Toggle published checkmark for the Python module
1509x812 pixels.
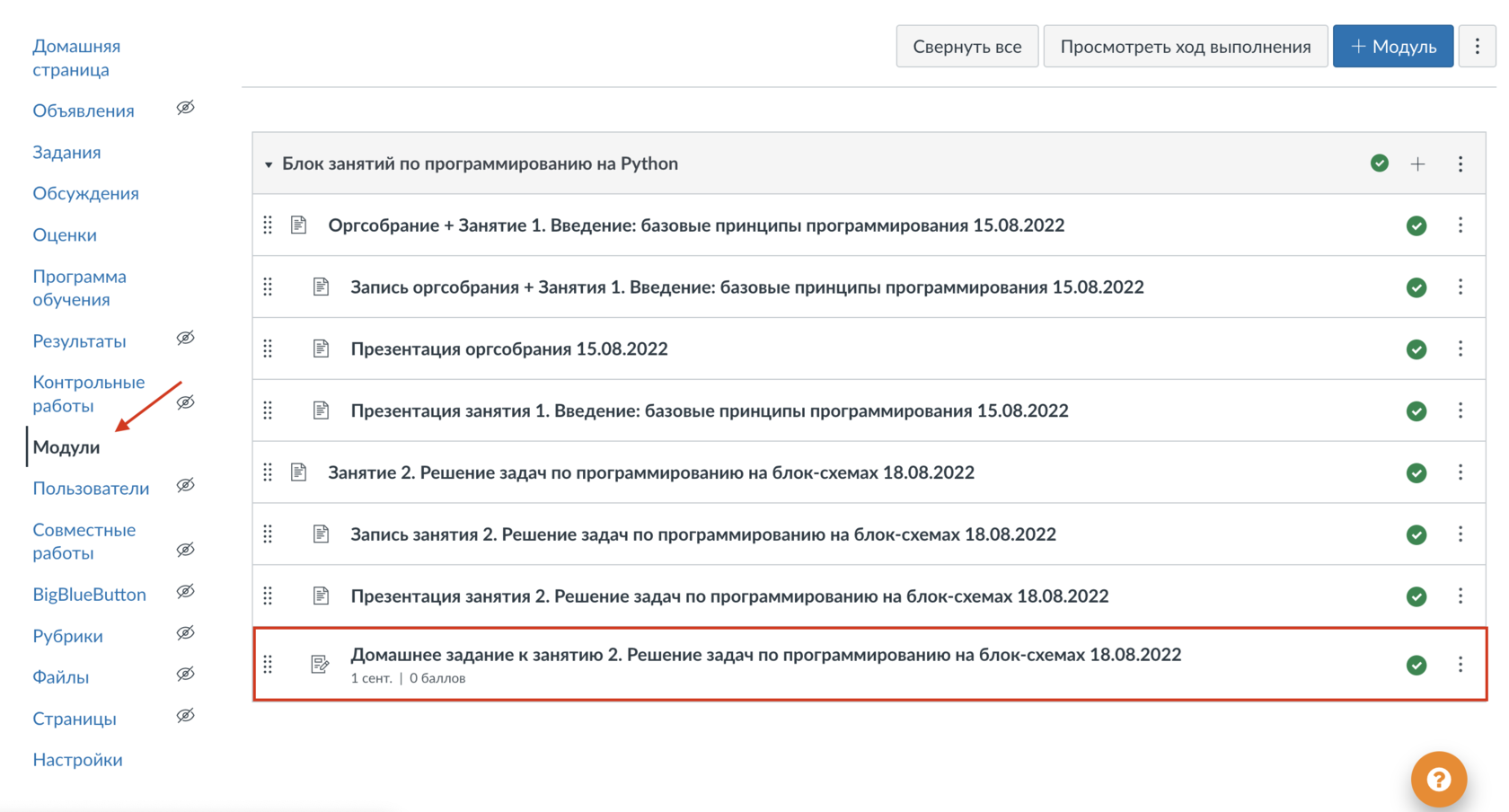click(x=1380, y=163)
